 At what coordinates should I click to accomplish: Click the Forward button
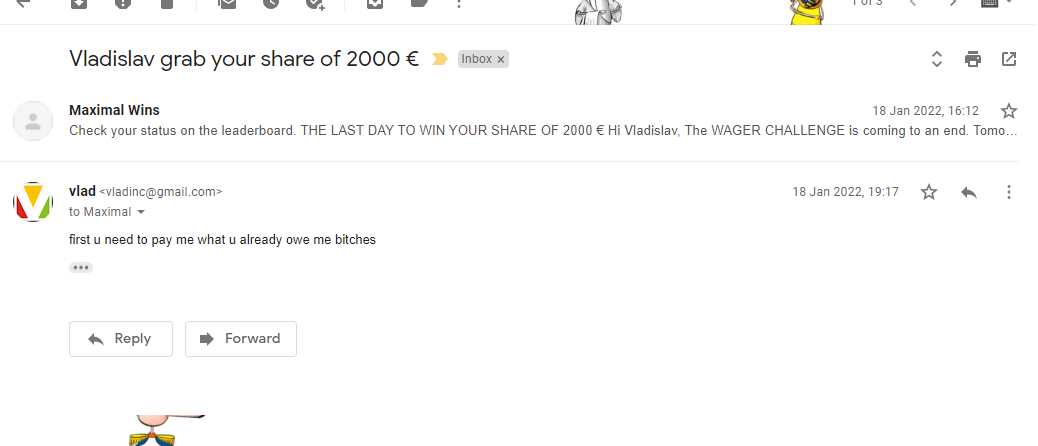241,339
